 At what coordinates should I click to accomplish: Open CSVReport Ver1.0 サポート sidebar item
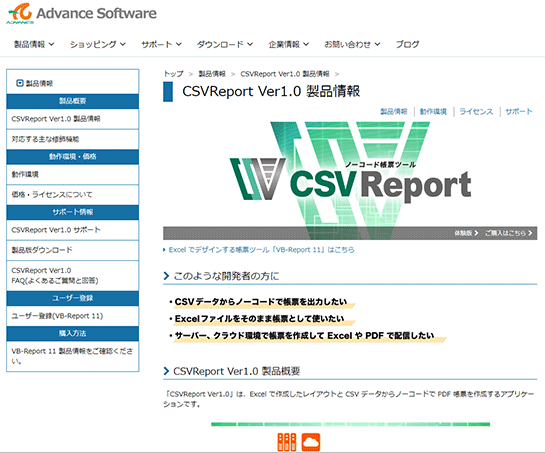click(x=73, y=230)
